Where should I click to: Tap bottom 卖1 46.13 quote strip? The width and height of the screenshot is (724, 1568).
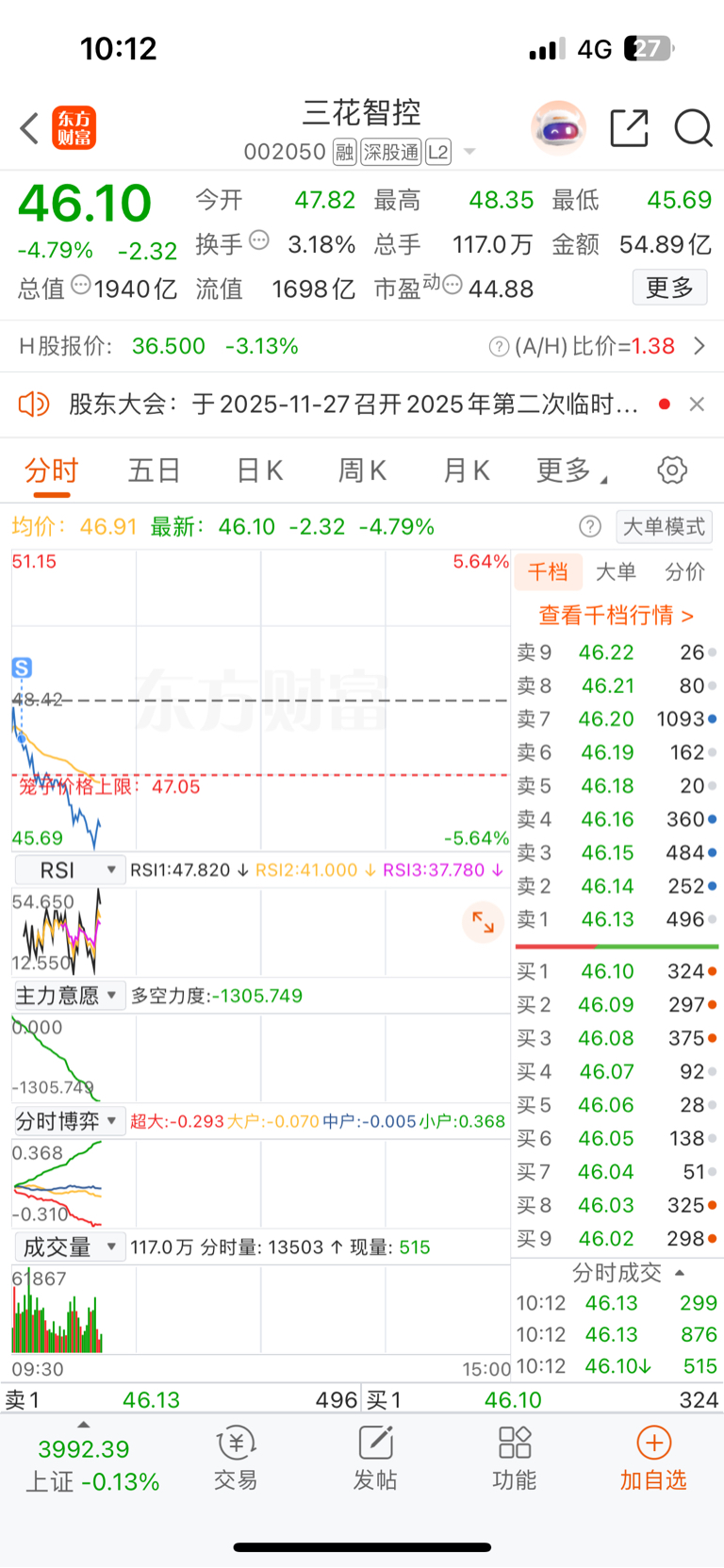tap(181, 1400)
